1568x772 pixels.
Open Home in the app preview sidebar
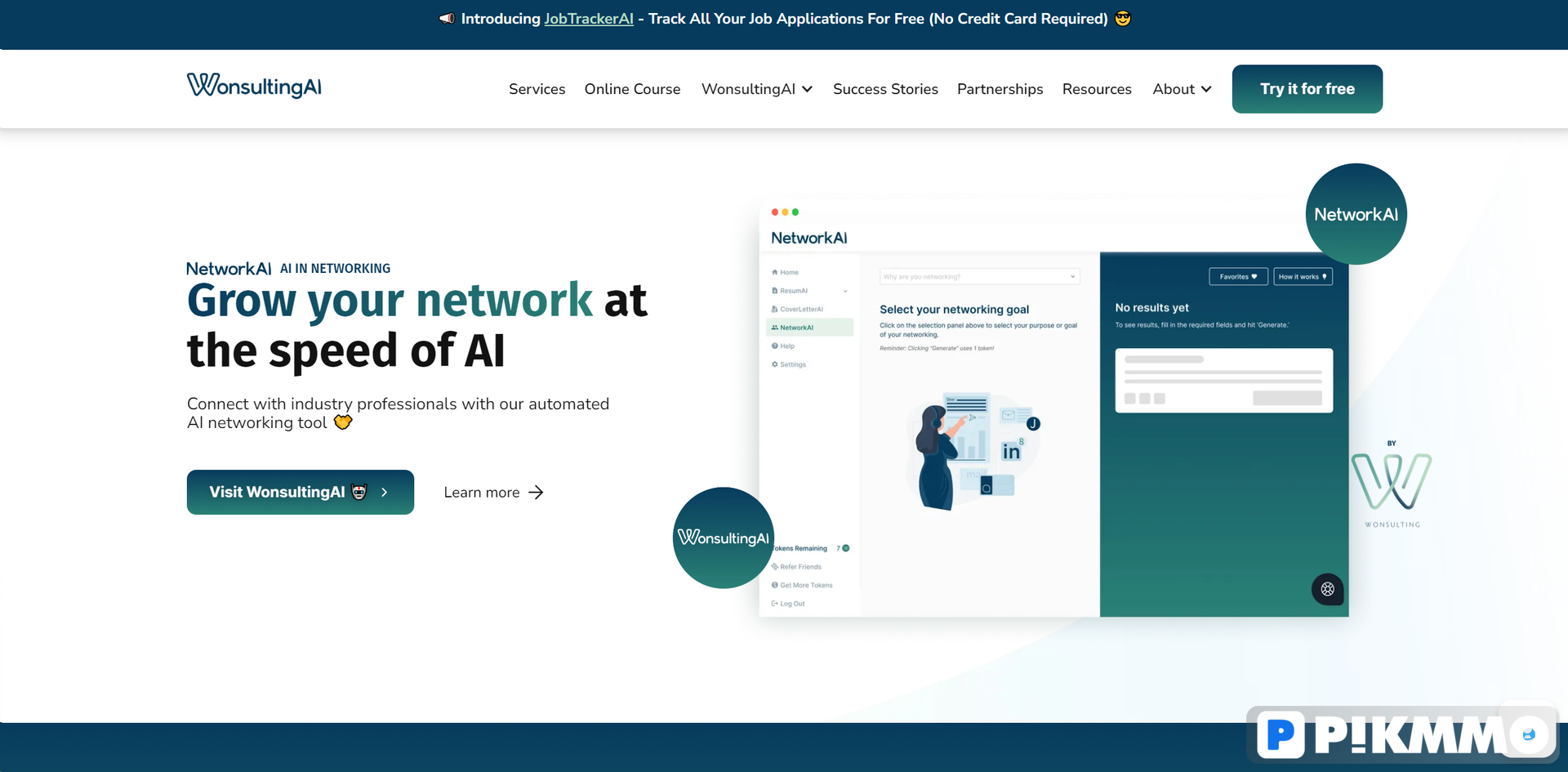click(785, 272)
